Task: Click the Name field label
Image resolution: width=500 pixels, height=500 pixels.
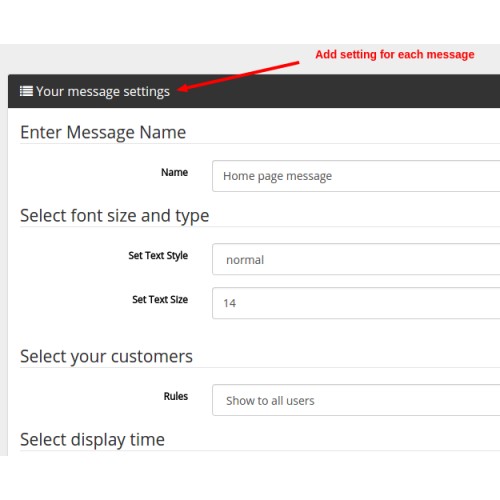Action: click(x=174, y=172)
